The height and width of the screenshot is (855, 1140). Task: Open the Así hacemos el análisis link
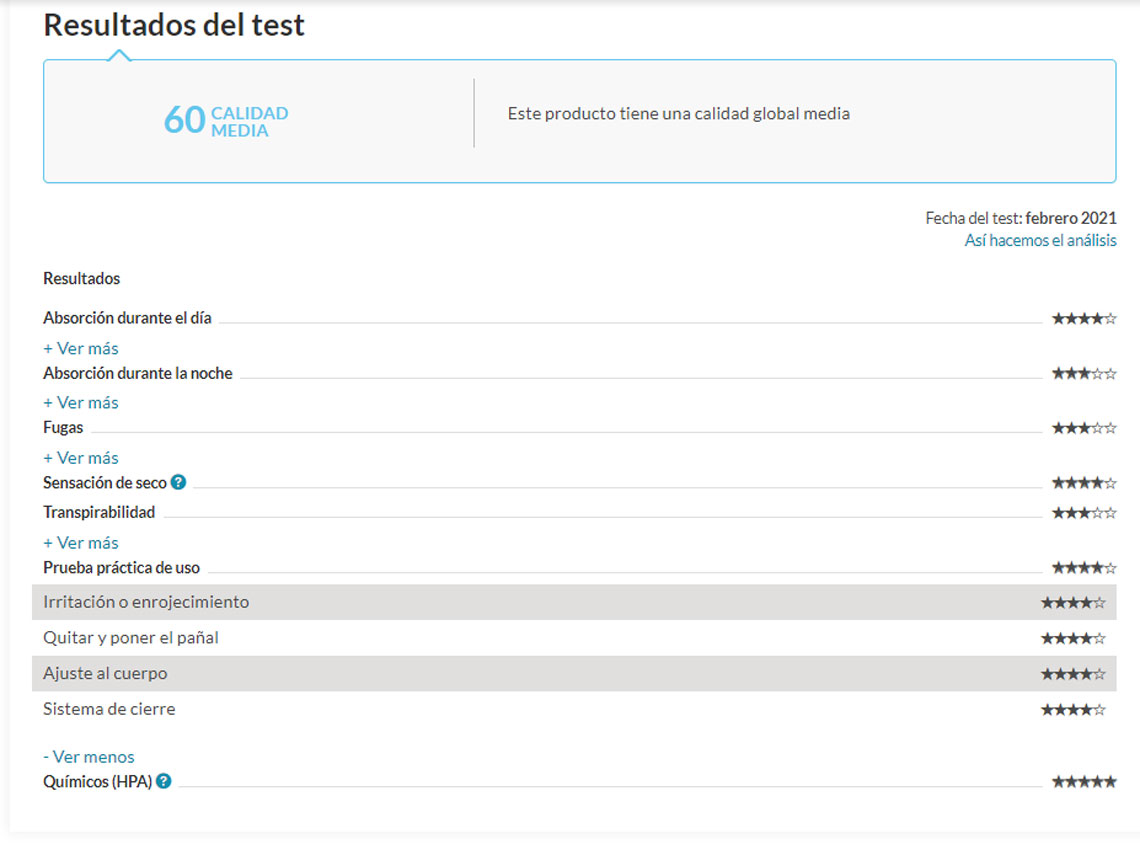pyautogui.click(x=1040, y=240)
